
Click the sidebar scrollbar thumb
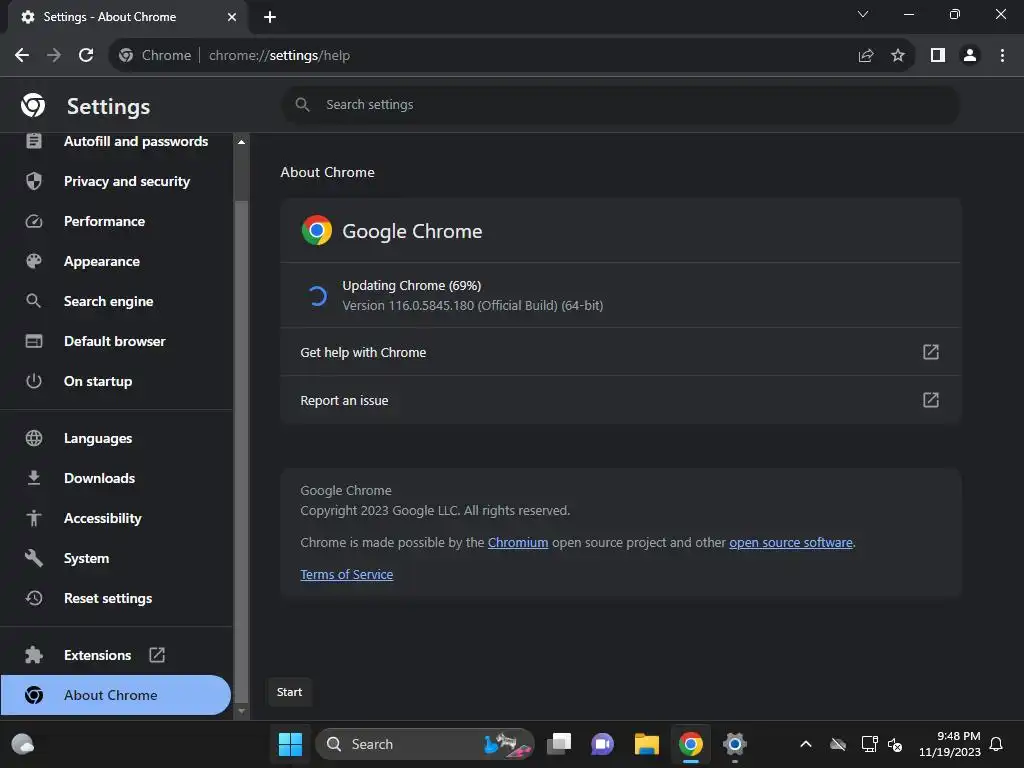tap(242, 451)
